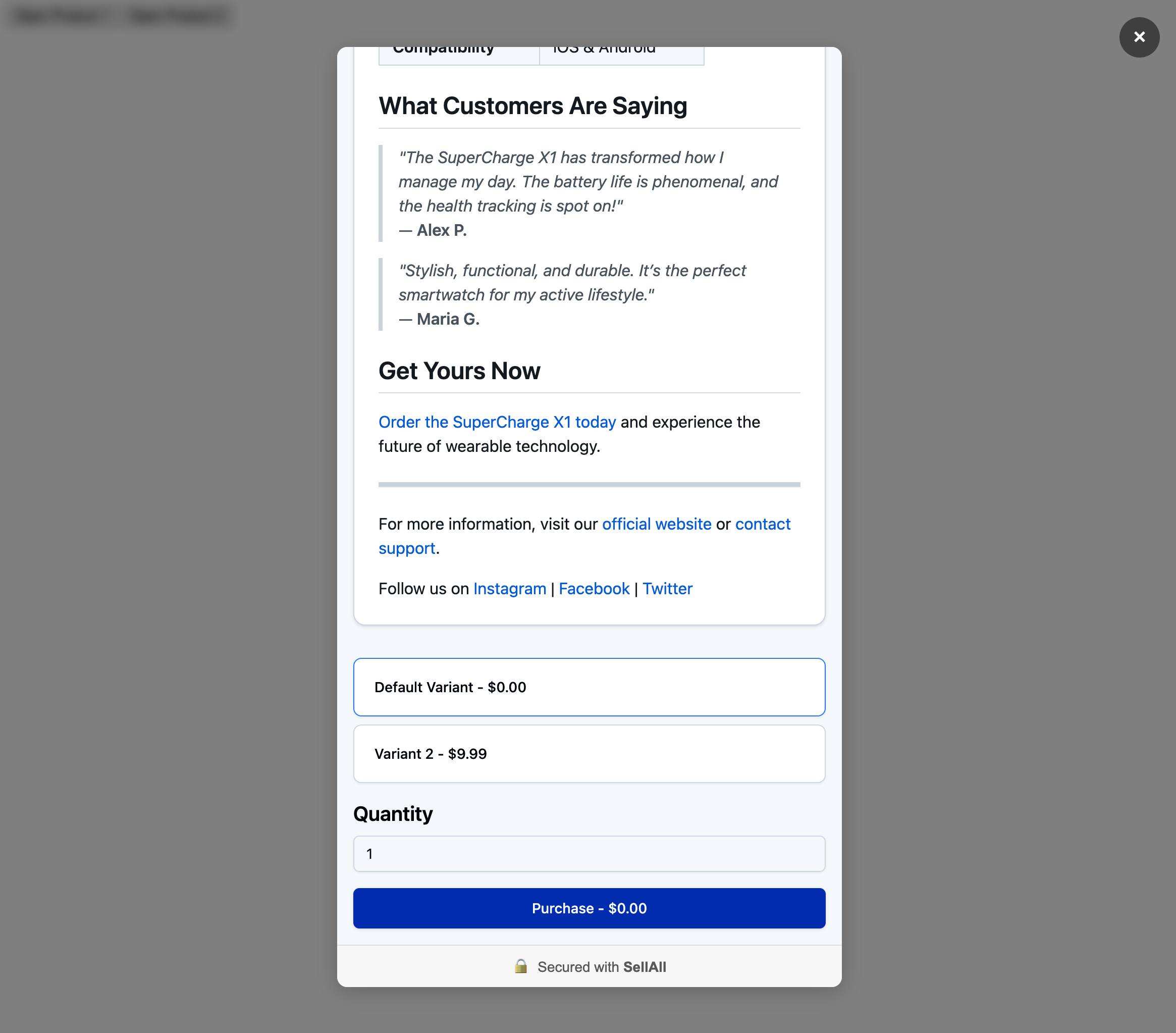Click the Get Yours Now heading
1176x1033 pixels.
point(459,371)
